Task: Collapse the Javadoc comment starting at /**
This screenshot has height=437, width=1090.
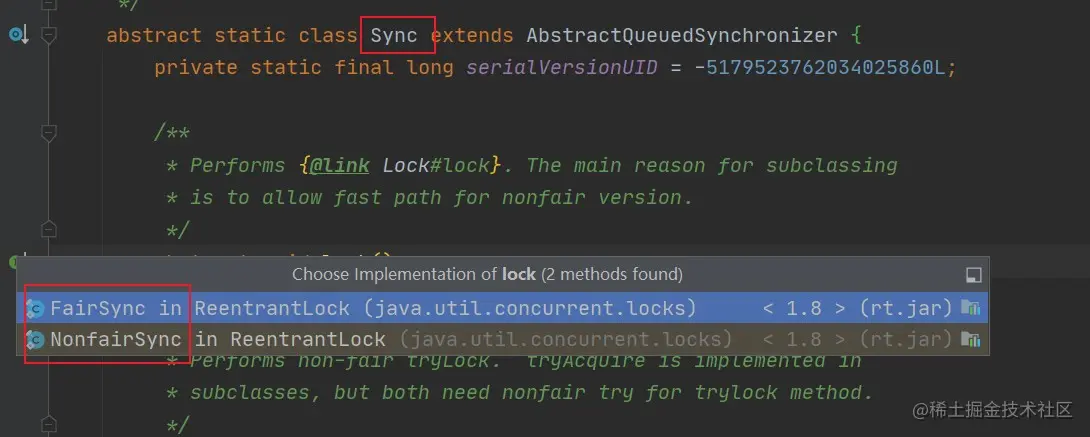Action: 48,133
